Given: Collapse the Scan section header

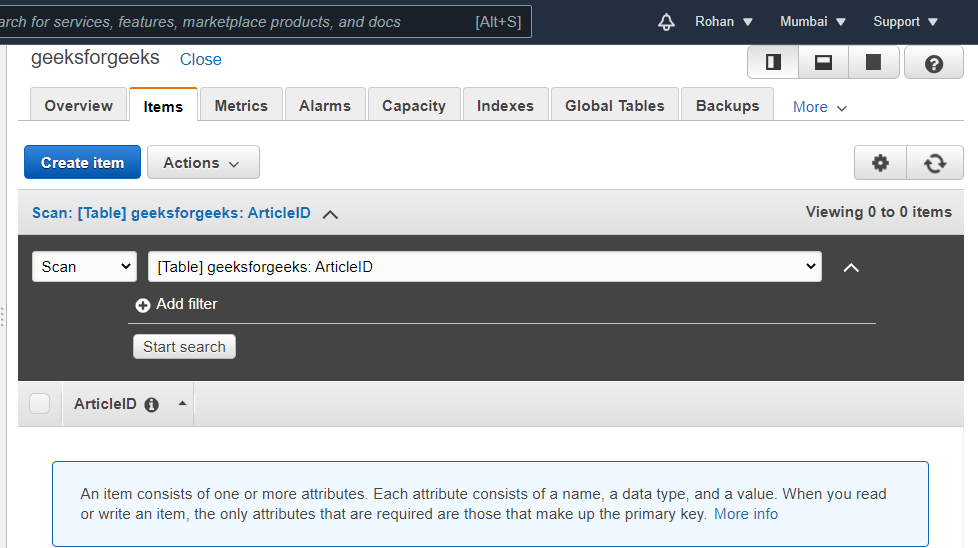Looking at the screenshot, I should tap(331, 214).
